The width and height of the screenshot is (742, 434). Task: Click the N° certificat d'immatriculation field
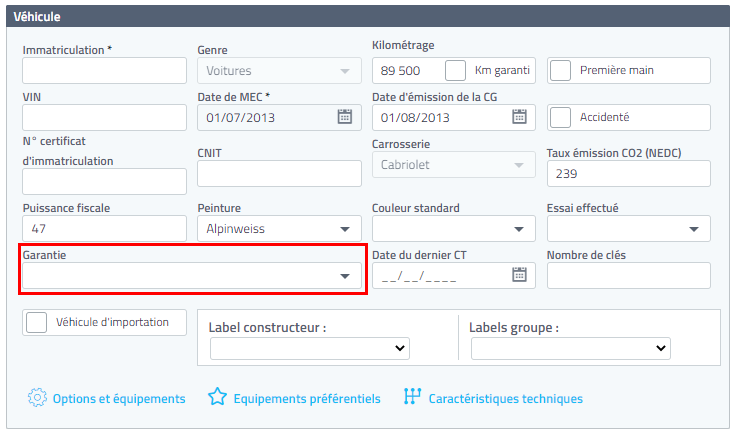104,181
